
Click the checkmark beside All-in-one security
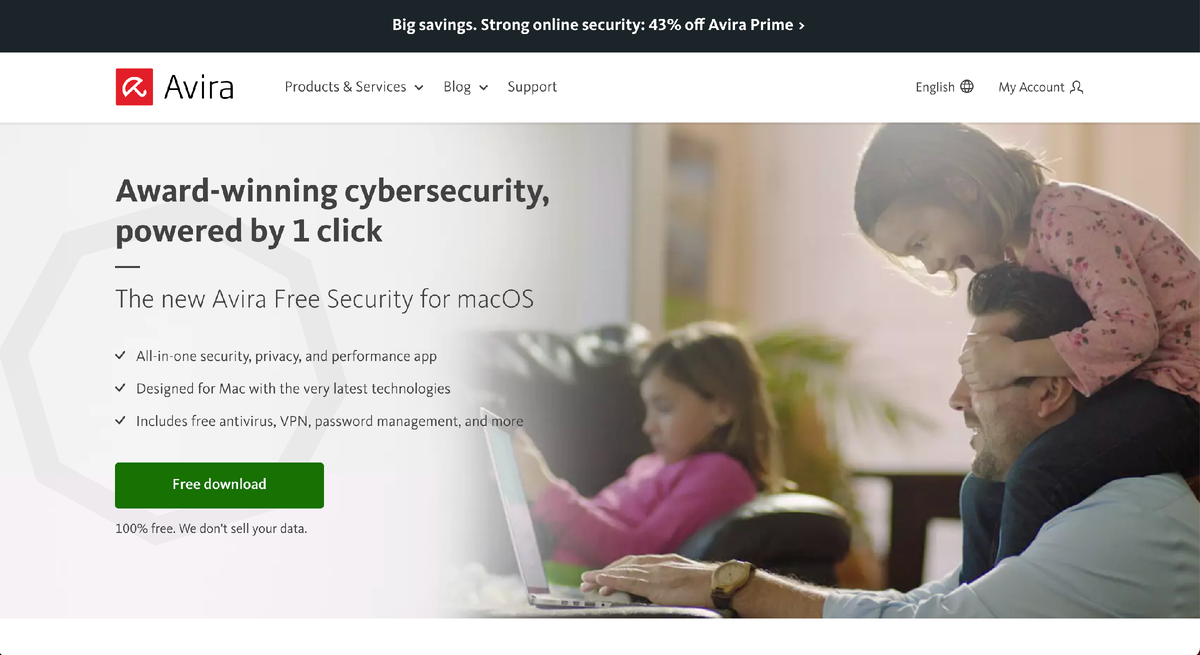[x=121, y=356]
